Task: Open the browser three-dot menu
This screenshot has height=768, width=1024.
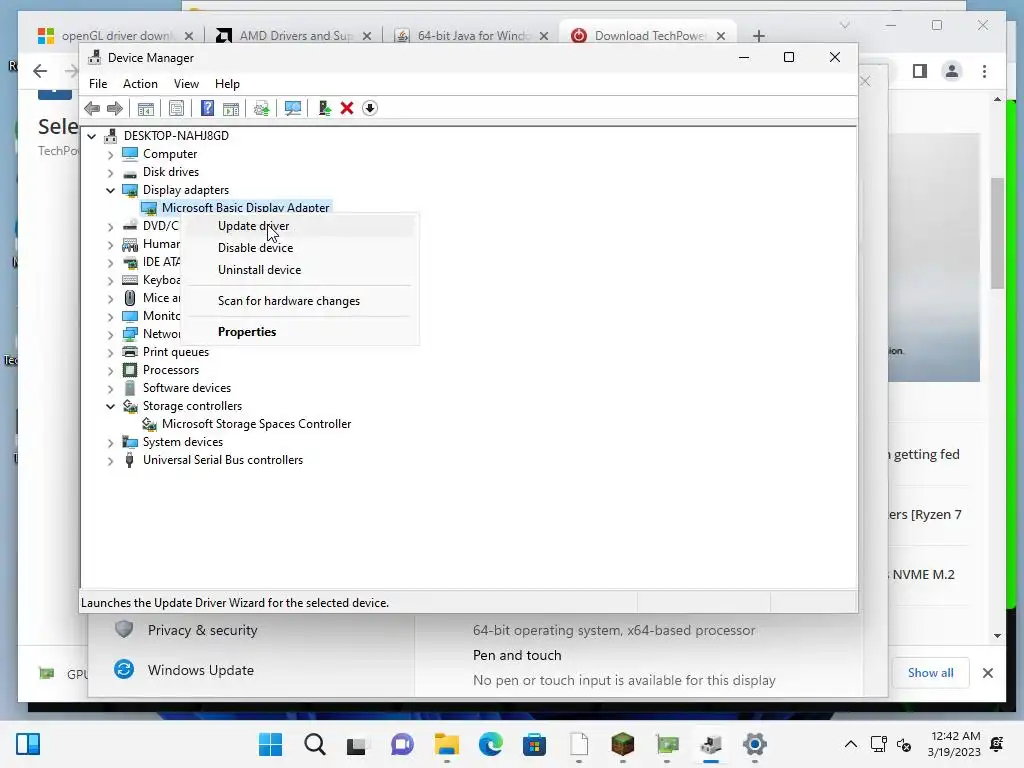Action: 984,71
